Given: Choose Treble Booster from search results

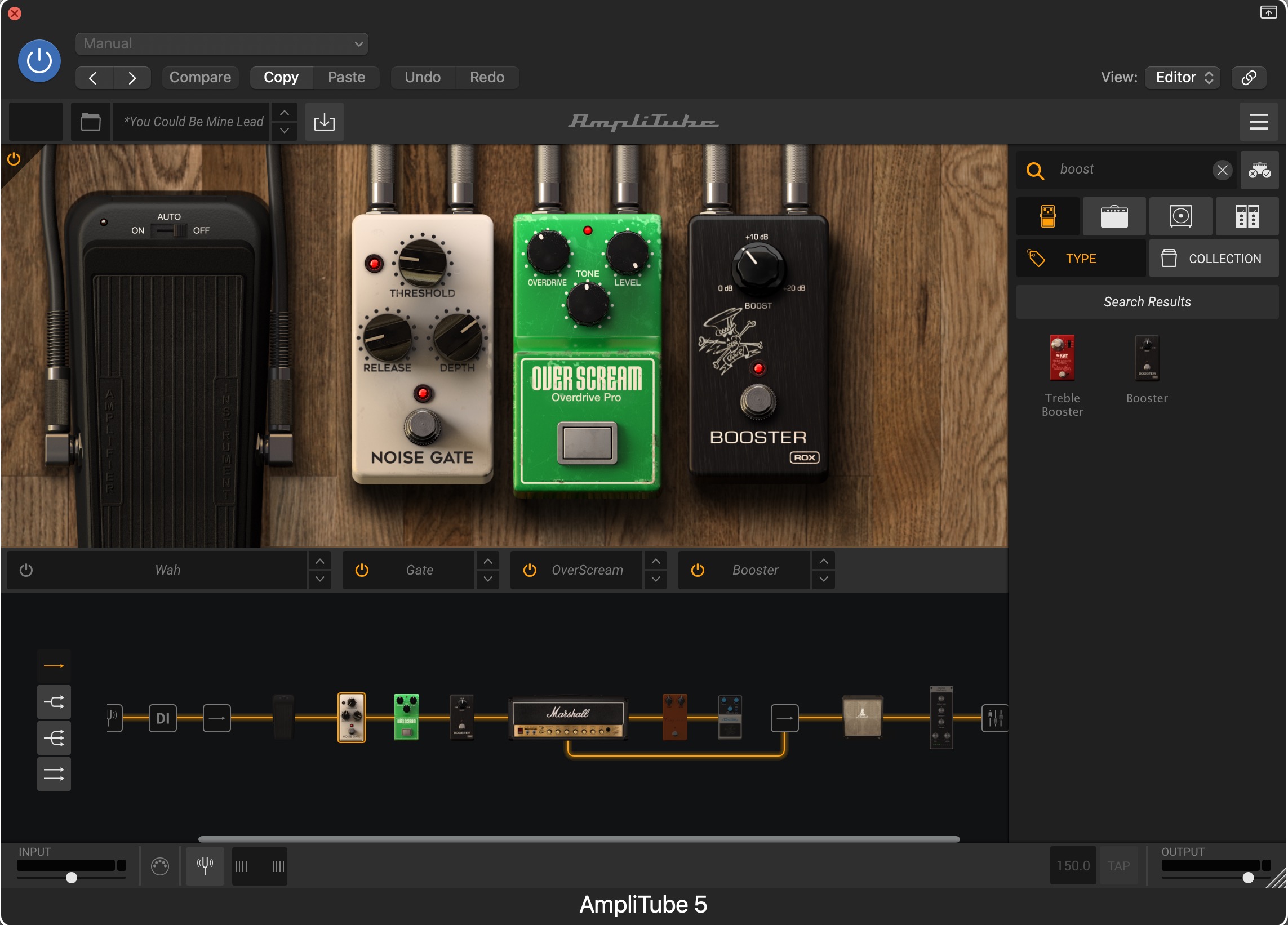Looking at the screenshot, I should tap(1062, 375).
